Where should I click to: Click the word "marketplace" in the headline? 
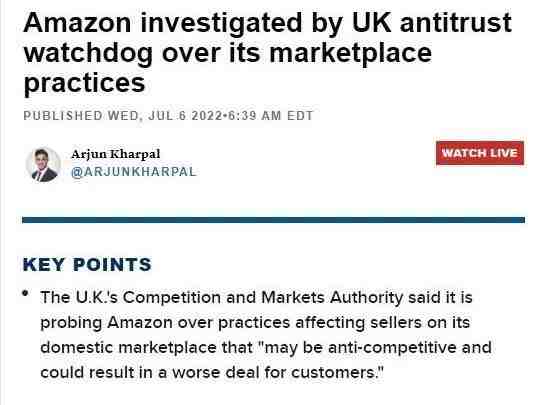(350, 53)
